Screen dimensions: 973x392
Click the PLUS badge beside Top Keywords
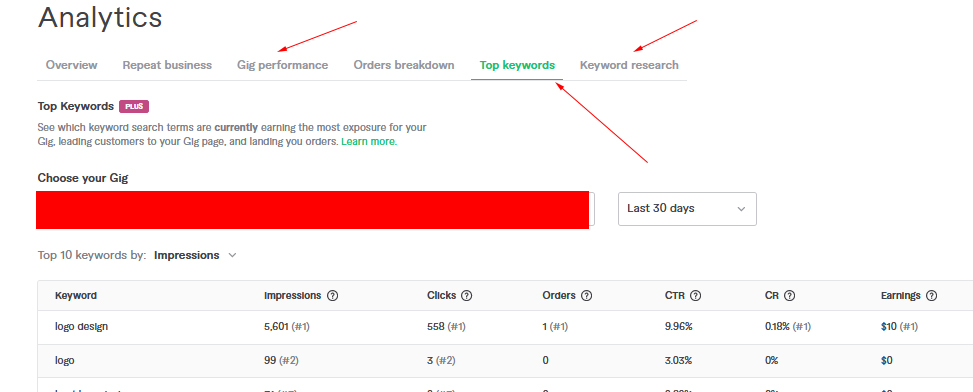click(134, 106)
